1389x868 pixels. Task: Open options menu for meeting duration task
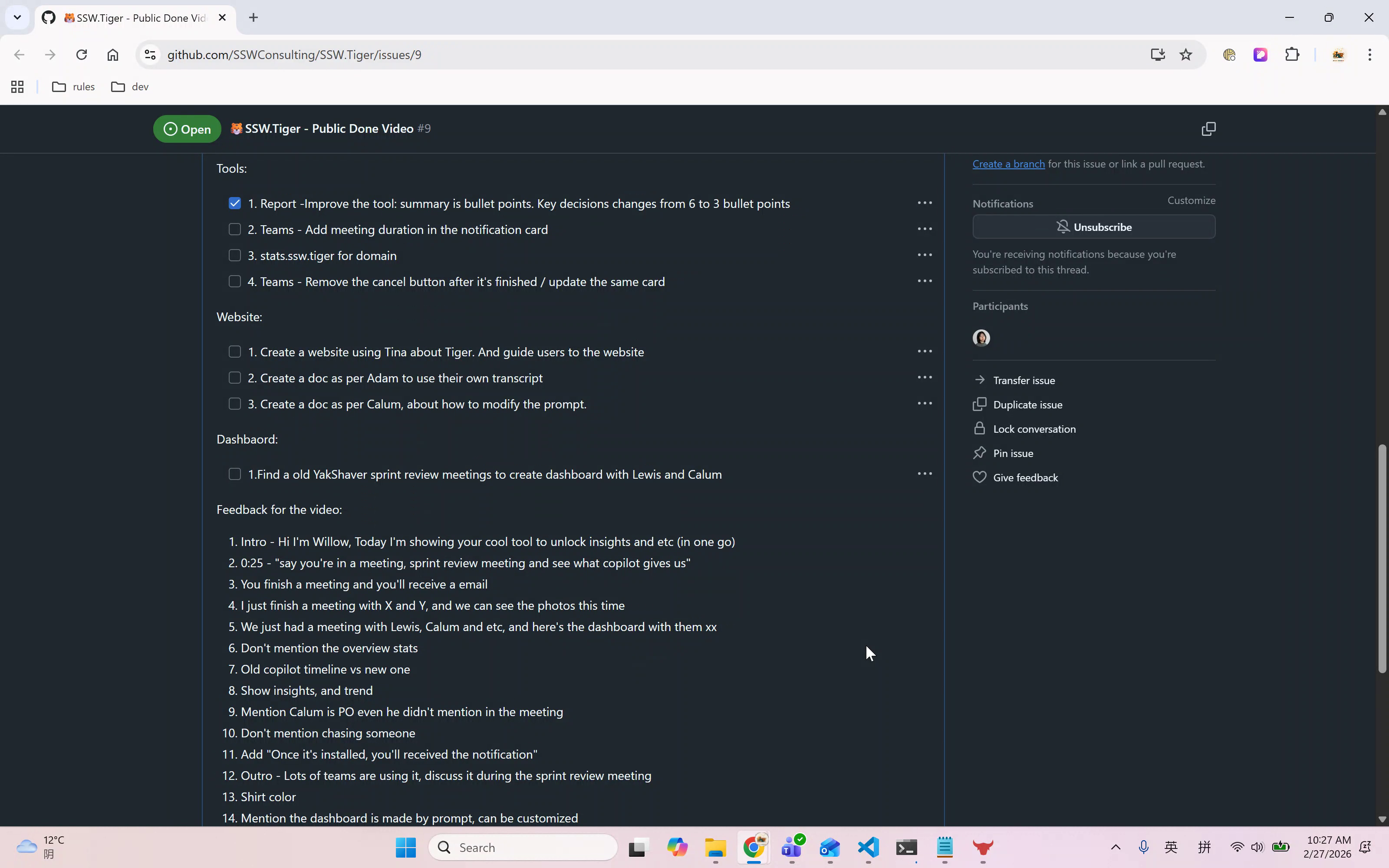tap(925, 228)
